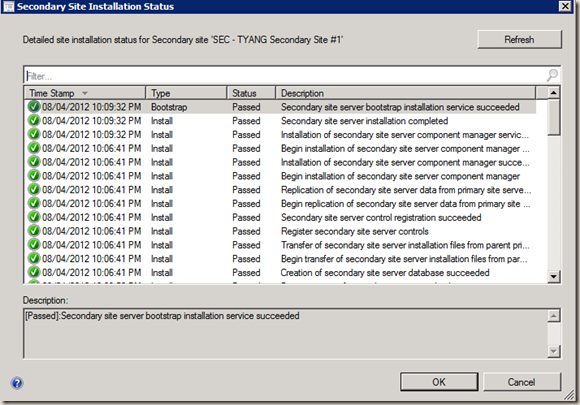
Task: Click into the Filter text field
Action: [285, 76]
